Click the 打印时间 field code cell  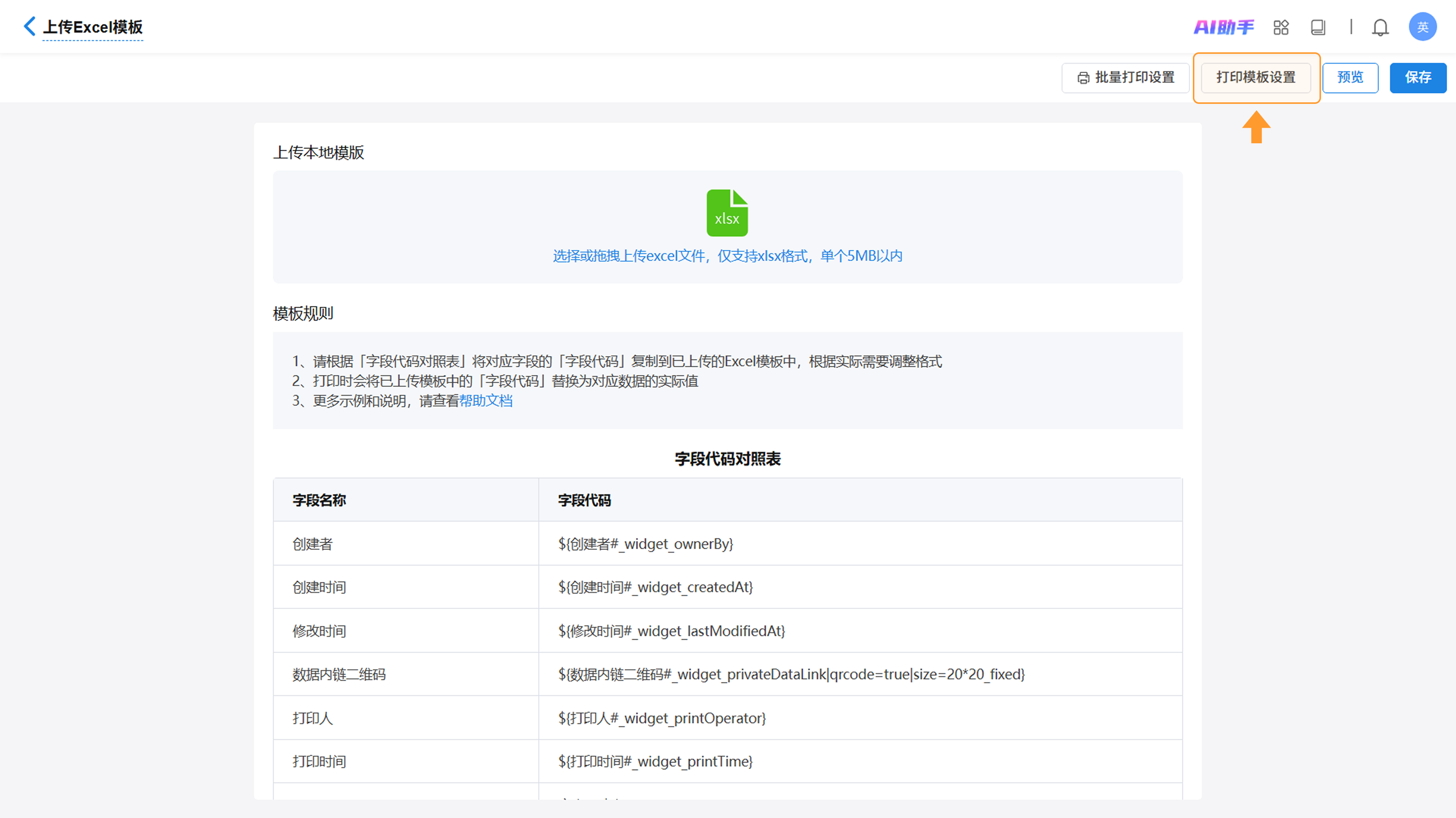[655, 762]
